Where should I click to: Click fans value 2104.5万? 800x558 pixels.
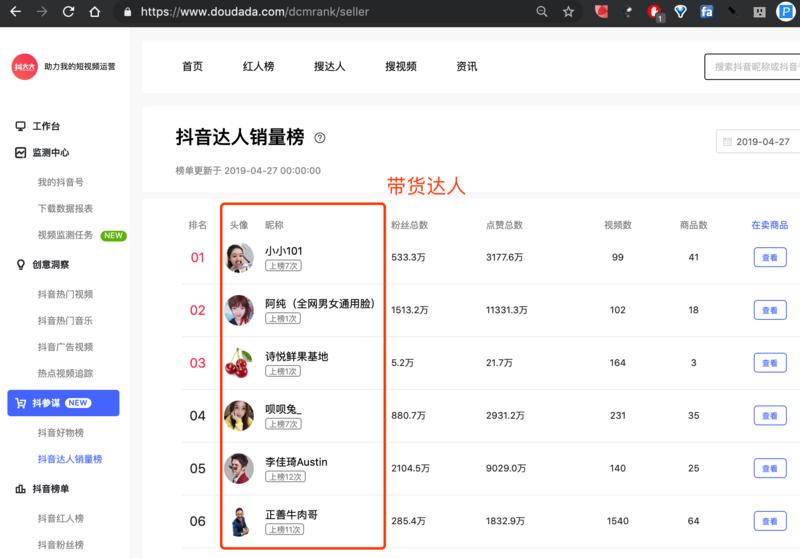tap(410, 468)
